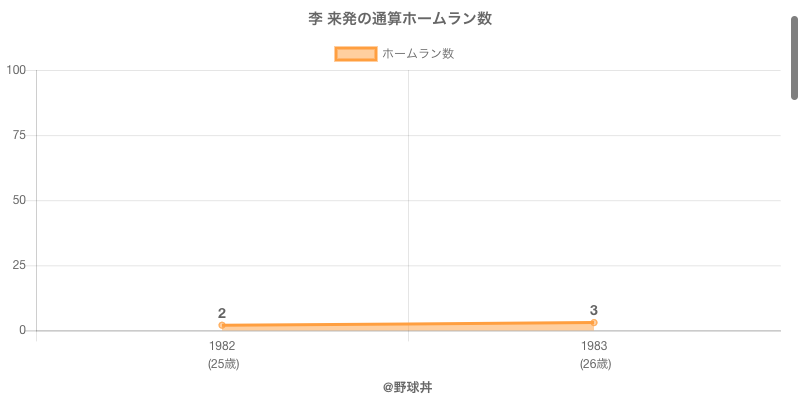This screenshot has width=800, height=400.
Task: Click the 100 y-axis tick label
Action: pyautogui.click(x=16, y=70)
